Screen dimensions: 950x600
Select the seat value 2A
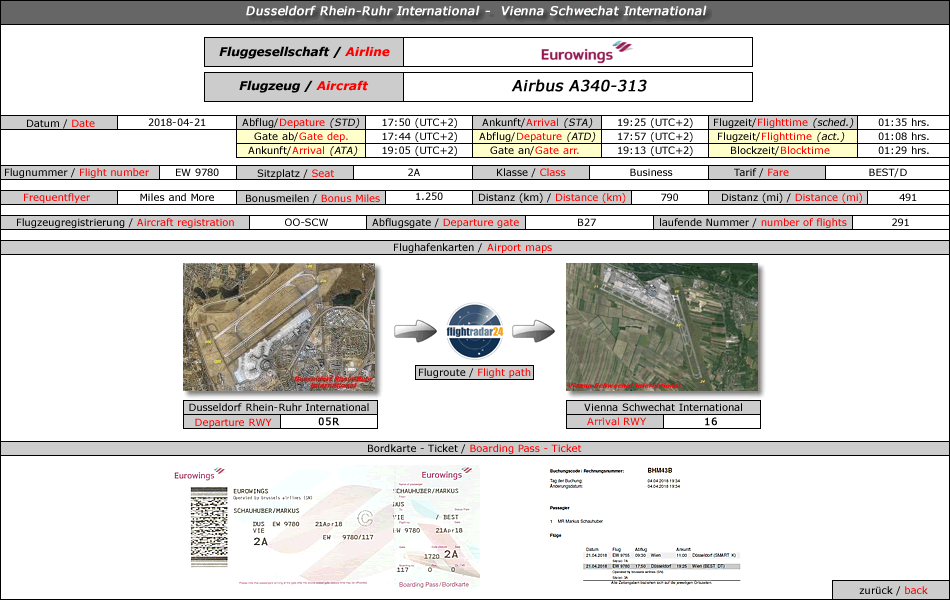point(414,172)
